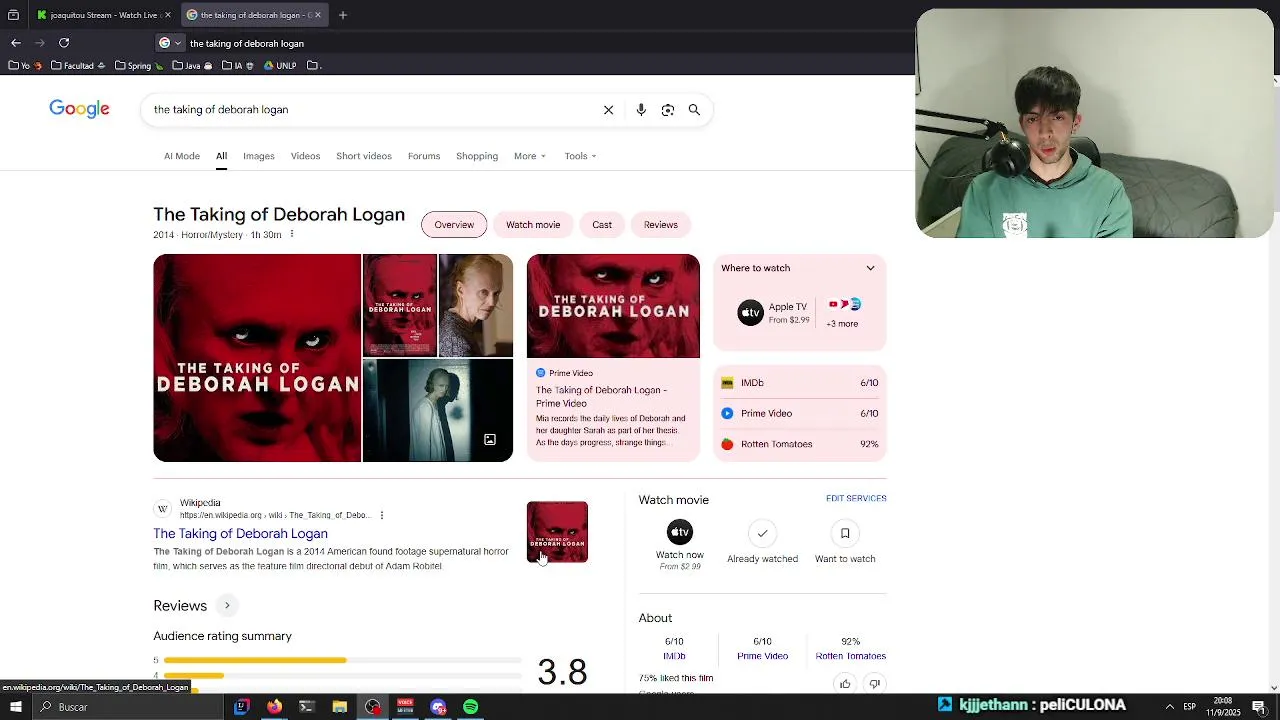Image resolution: width=1280 pixels, height=720 pixels.
Task: Click the Google logo
Action: [79, 109]
